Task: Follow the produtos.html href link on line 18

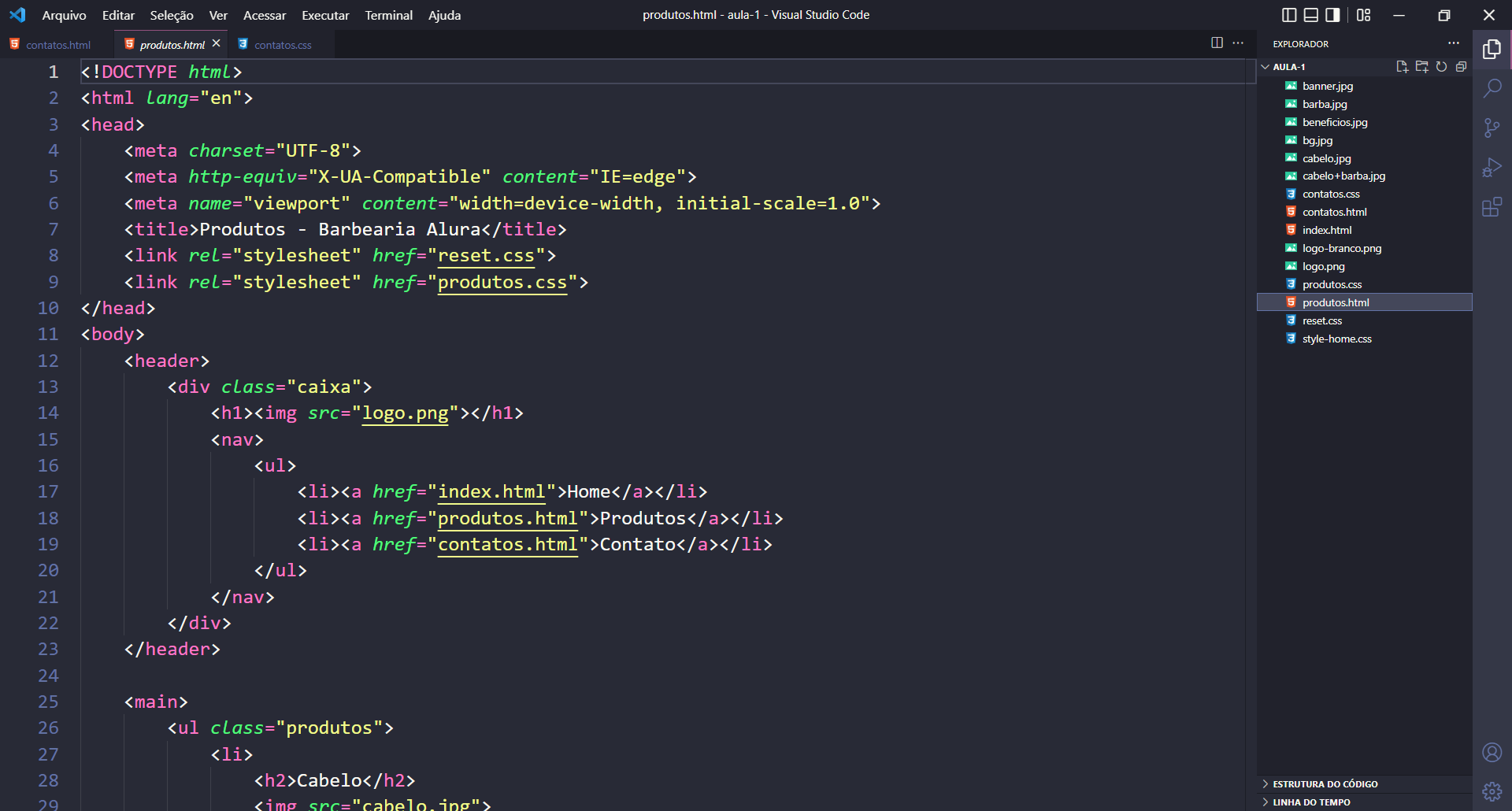Action: click(508, 519)
